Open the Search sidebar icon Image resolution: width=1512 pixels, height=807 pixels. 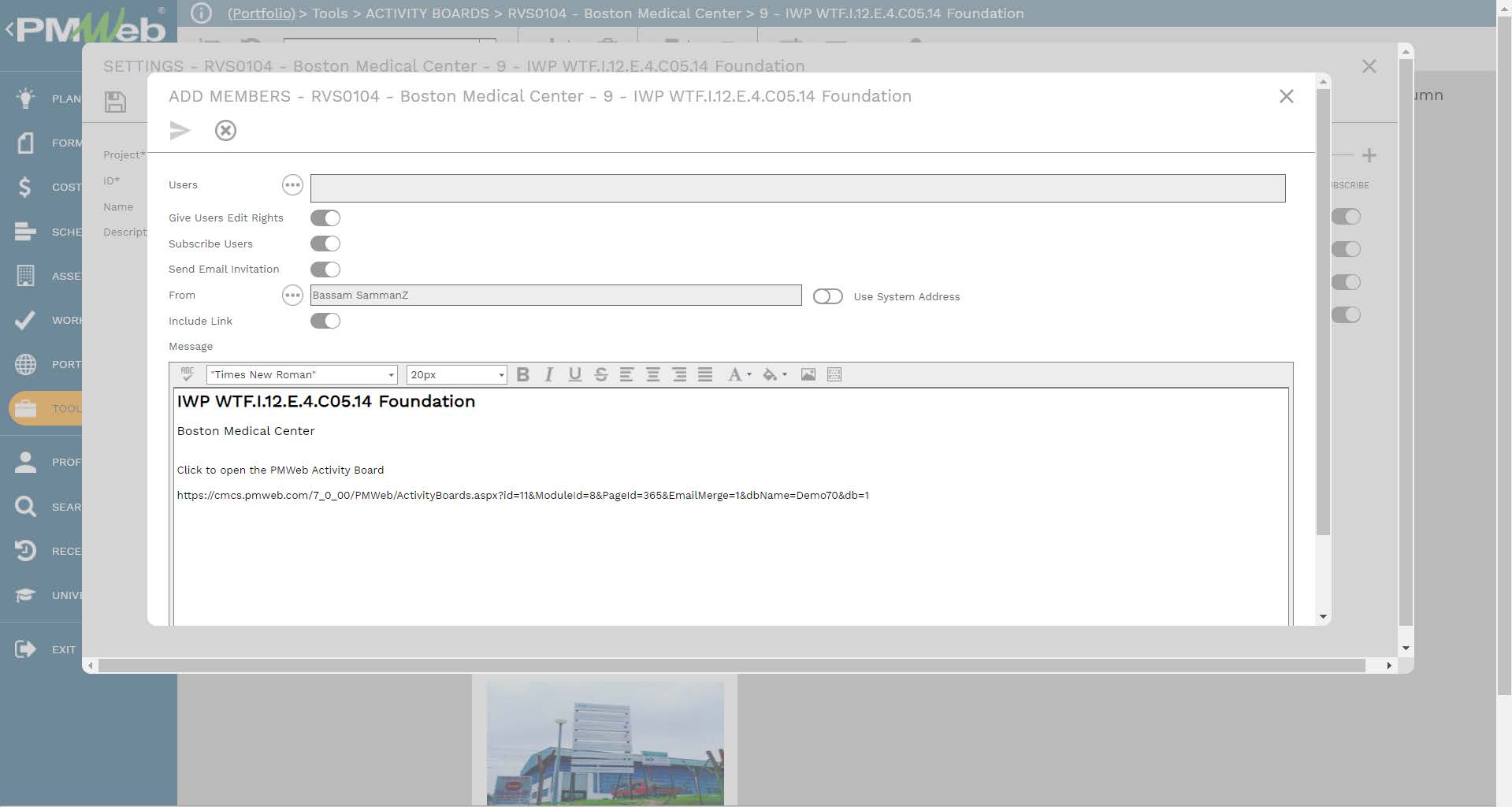24,506
